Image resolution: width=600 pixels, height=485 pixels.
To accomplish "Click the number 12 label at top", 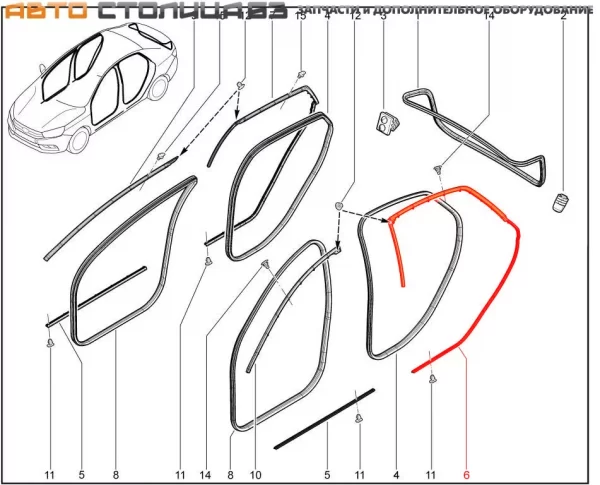I will pyautogui.click(x=355, y=19).
